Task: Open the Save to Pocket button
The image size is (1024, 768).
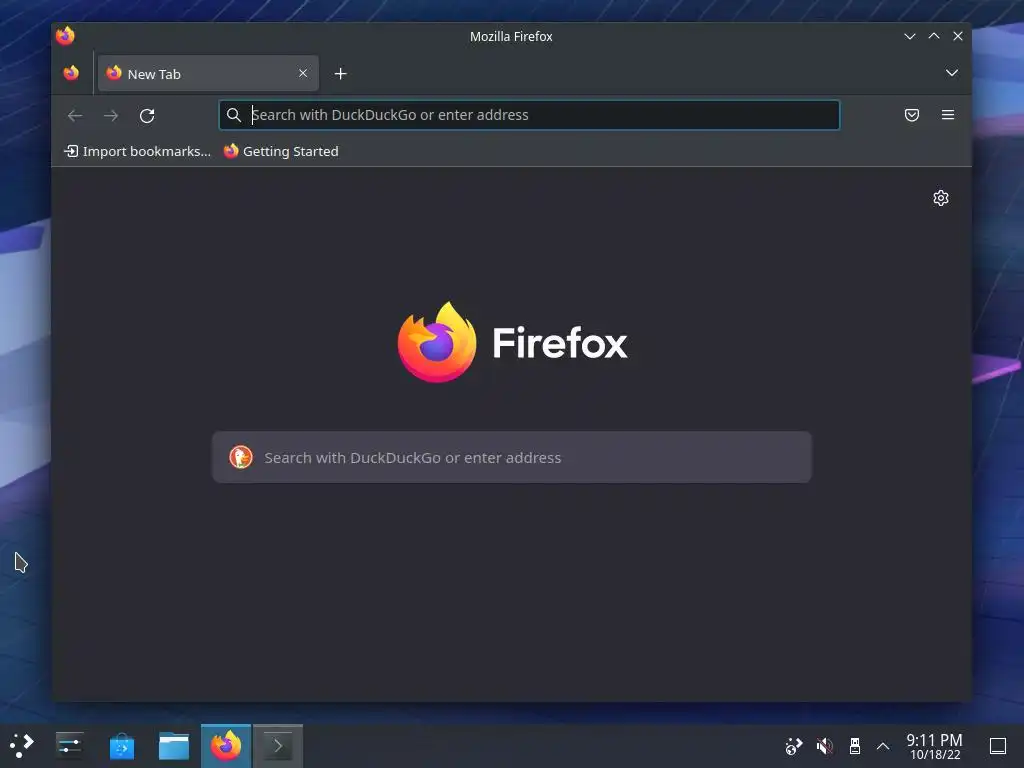Action: (912, 115)
